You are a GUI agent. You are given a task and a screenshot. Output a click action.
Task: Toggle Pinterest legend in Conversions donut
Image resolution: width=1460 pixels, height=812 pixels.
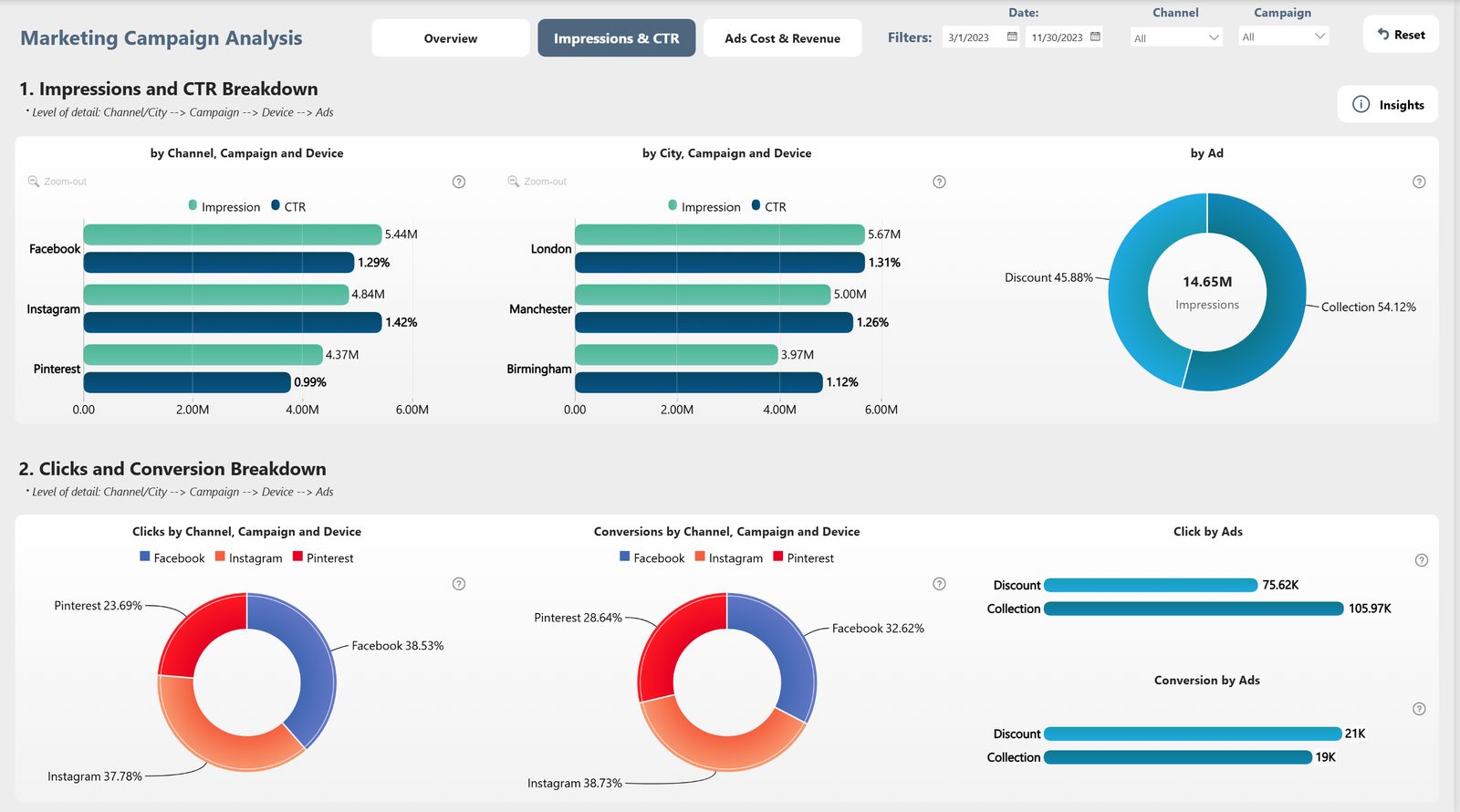click(x=804, y=557)
